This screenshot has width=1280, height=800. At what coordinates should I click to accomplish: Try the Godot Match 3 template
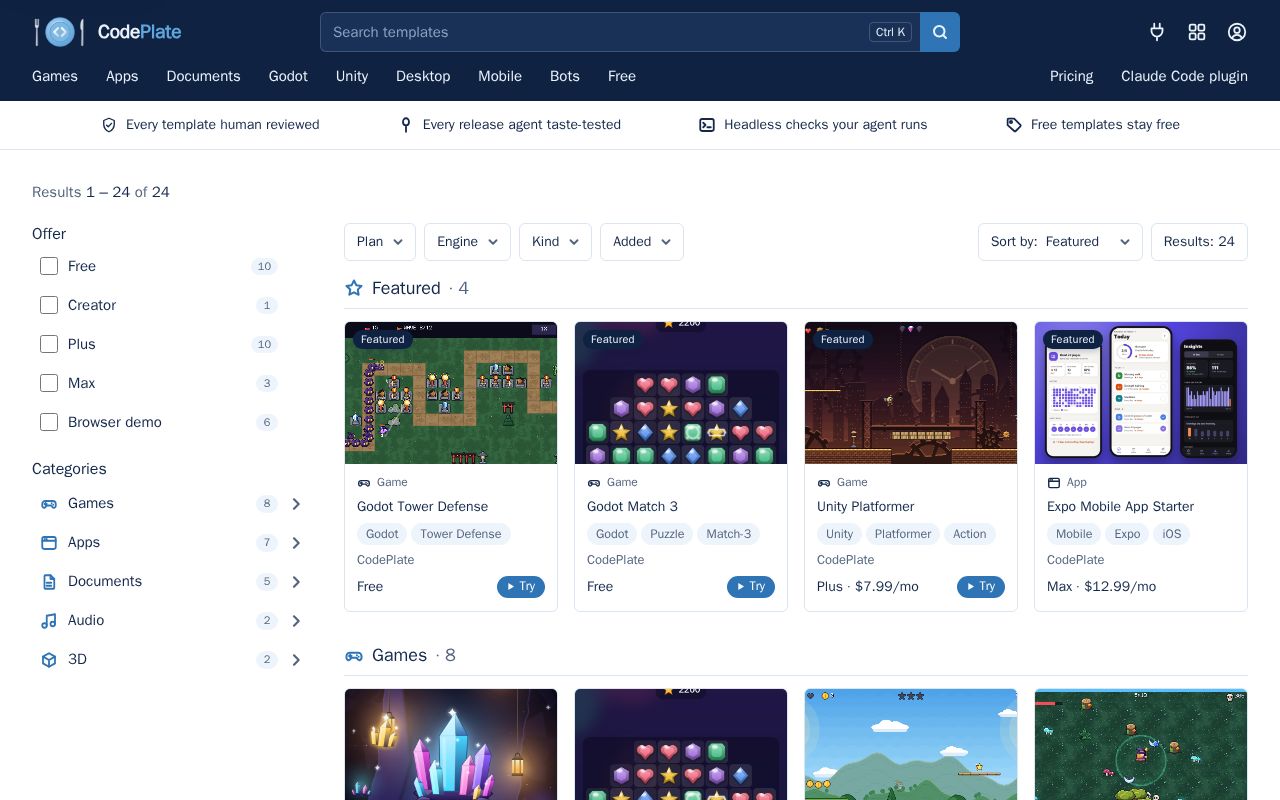click(751, 587)
